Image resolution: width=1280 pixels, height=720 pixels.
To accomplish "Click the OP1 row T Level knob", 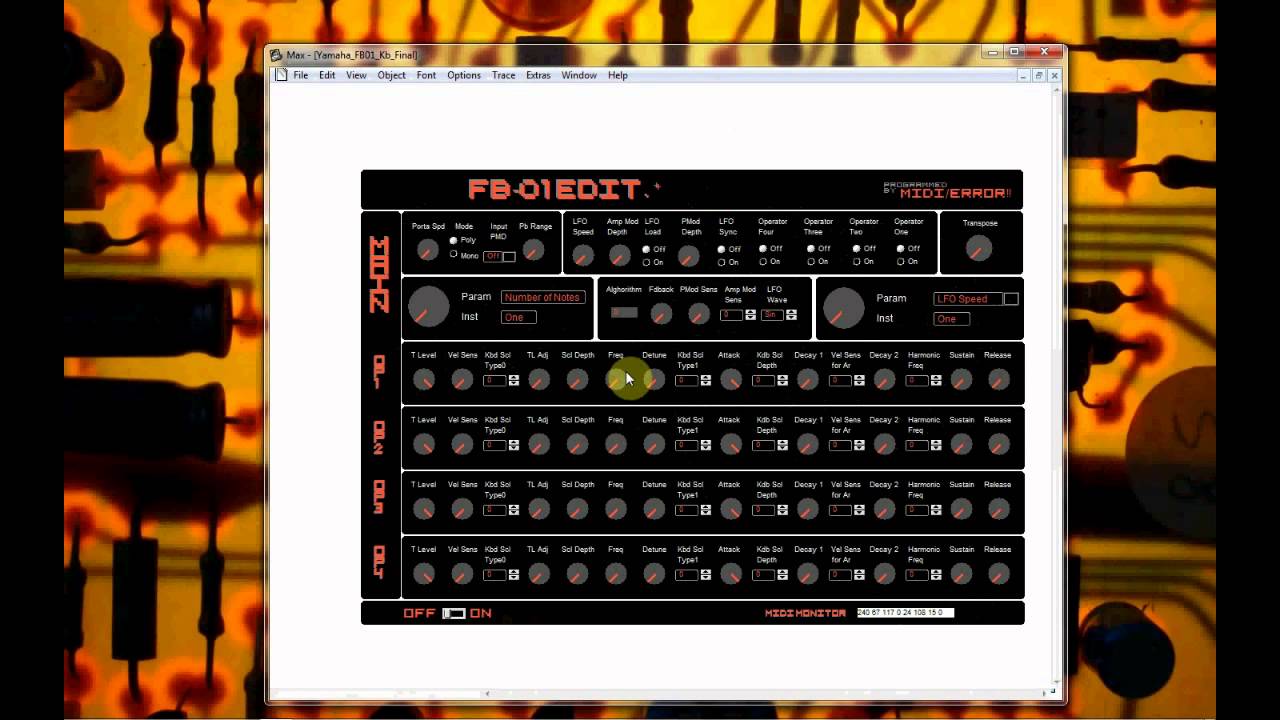I will pos(423,379).
